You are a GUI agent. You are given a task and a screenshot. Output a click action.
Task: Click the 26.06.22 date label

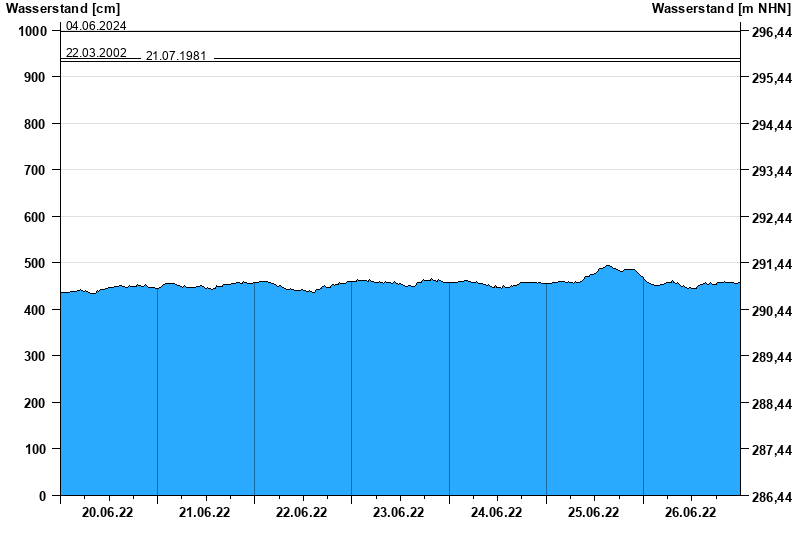(x=690, y=513)
